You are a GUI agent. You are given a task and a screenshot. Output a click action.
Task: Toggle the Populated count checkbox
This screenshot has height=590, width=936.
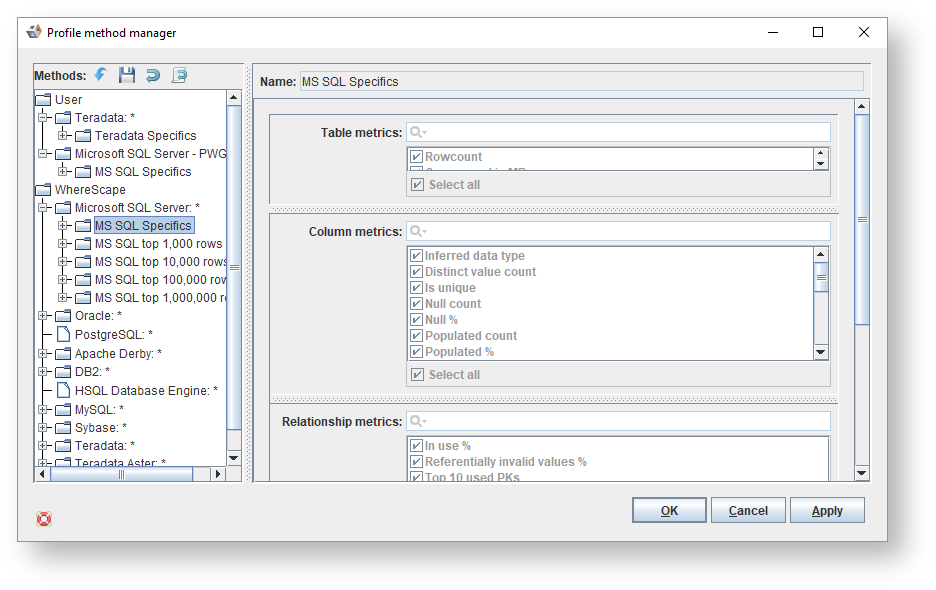click(x=417, y=336)
